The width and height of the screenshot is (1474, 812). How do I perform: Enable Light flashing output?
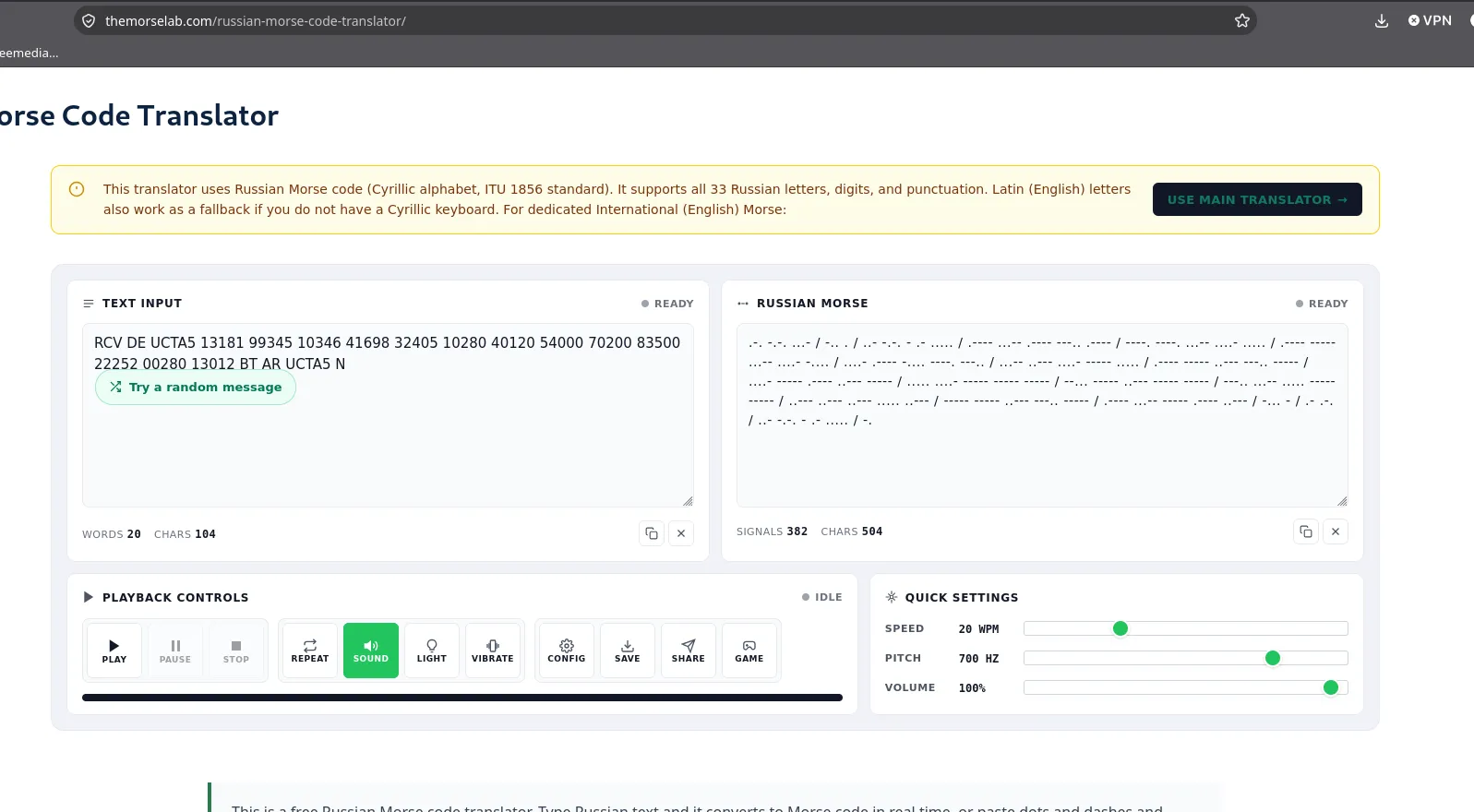[432, 651]
